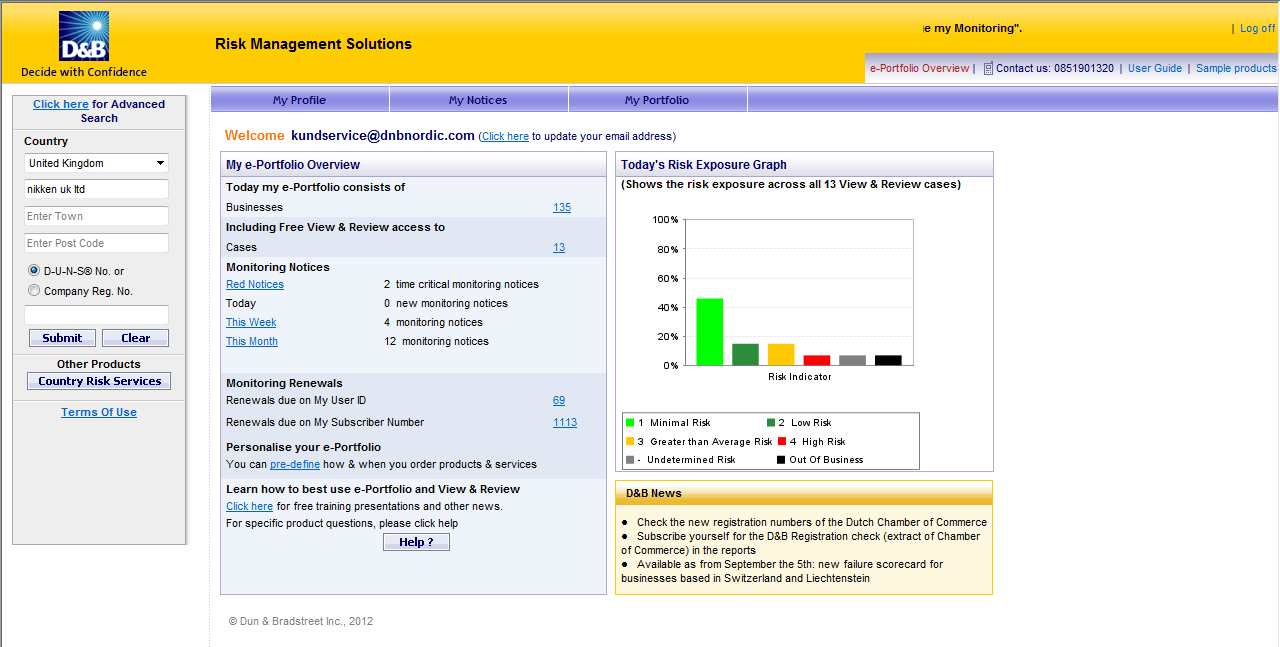Click here for free training presentations

249,506
